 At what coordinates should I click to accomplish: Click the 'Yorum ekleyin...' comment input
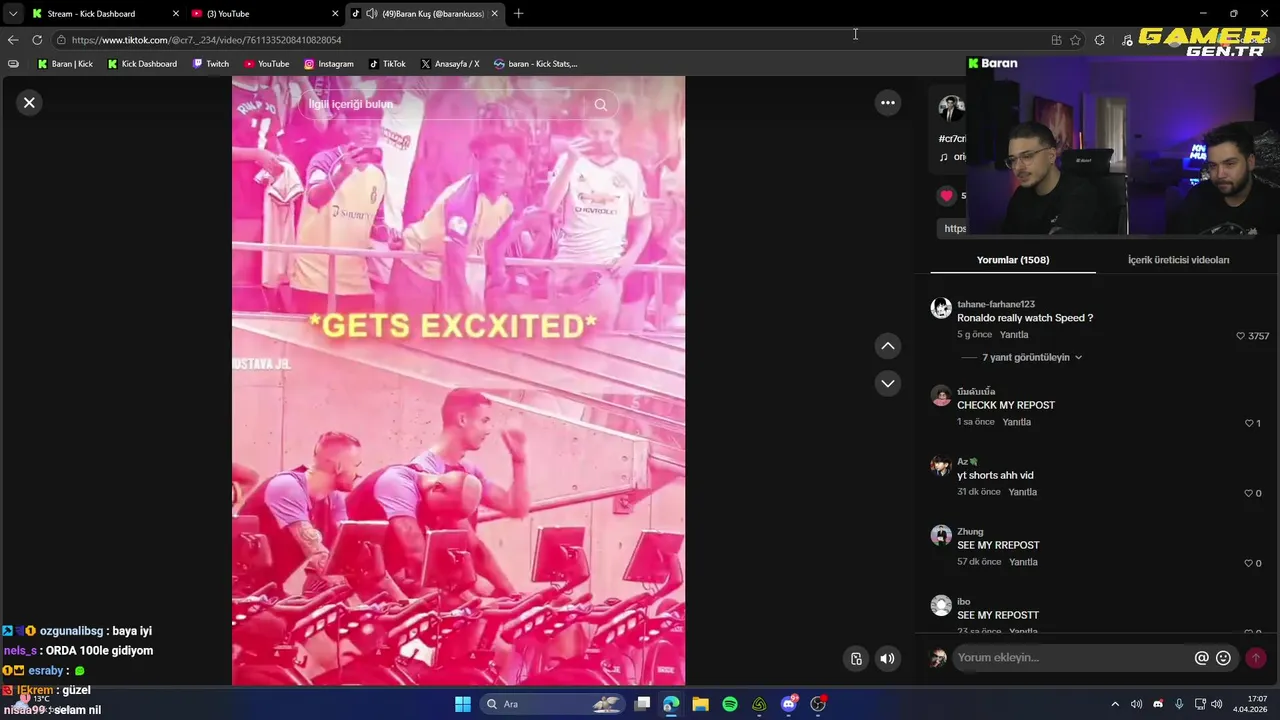point(1072,658)
